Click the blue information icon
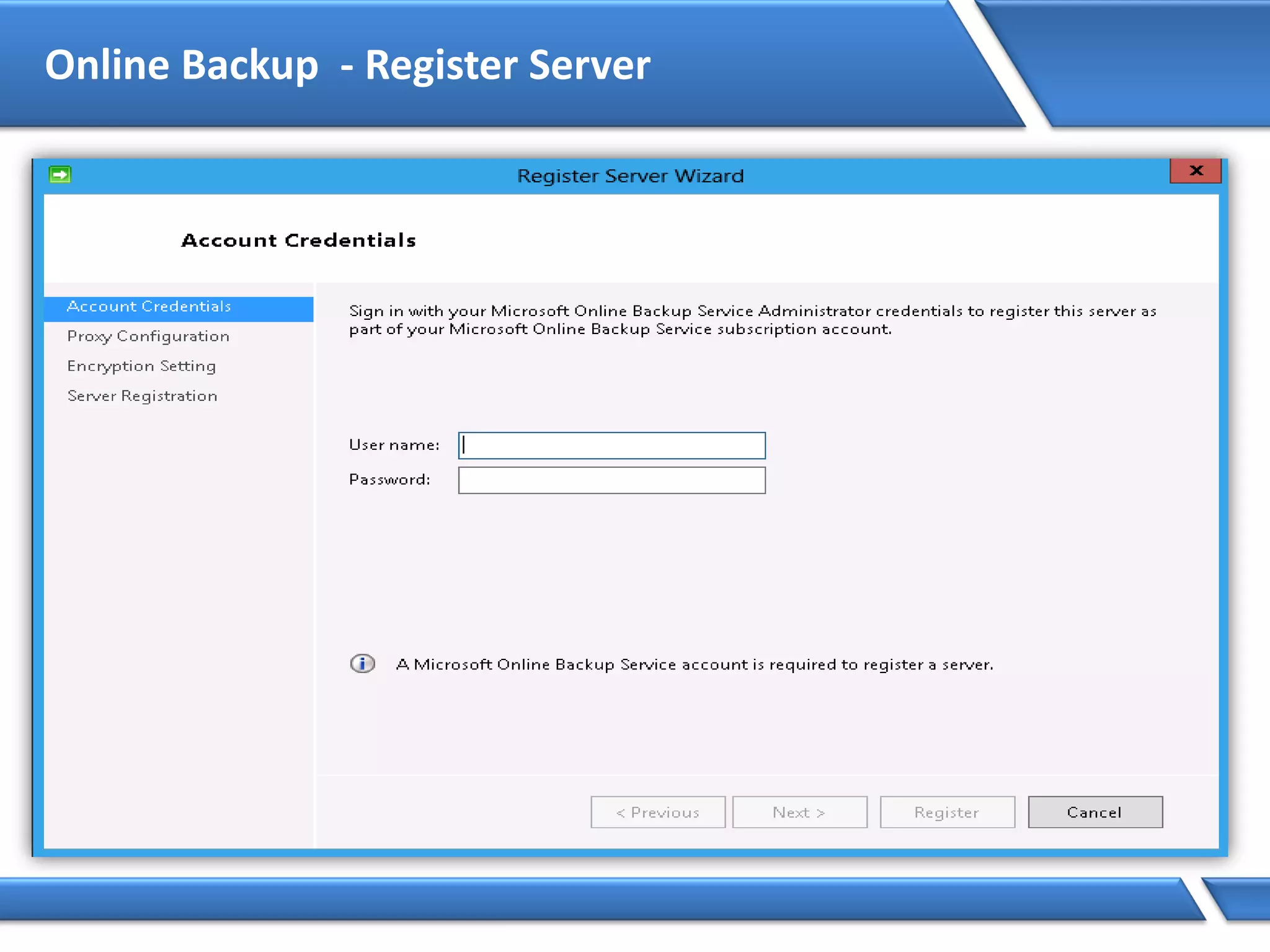This screenshot has height=952, width=1270. [362, 664]
